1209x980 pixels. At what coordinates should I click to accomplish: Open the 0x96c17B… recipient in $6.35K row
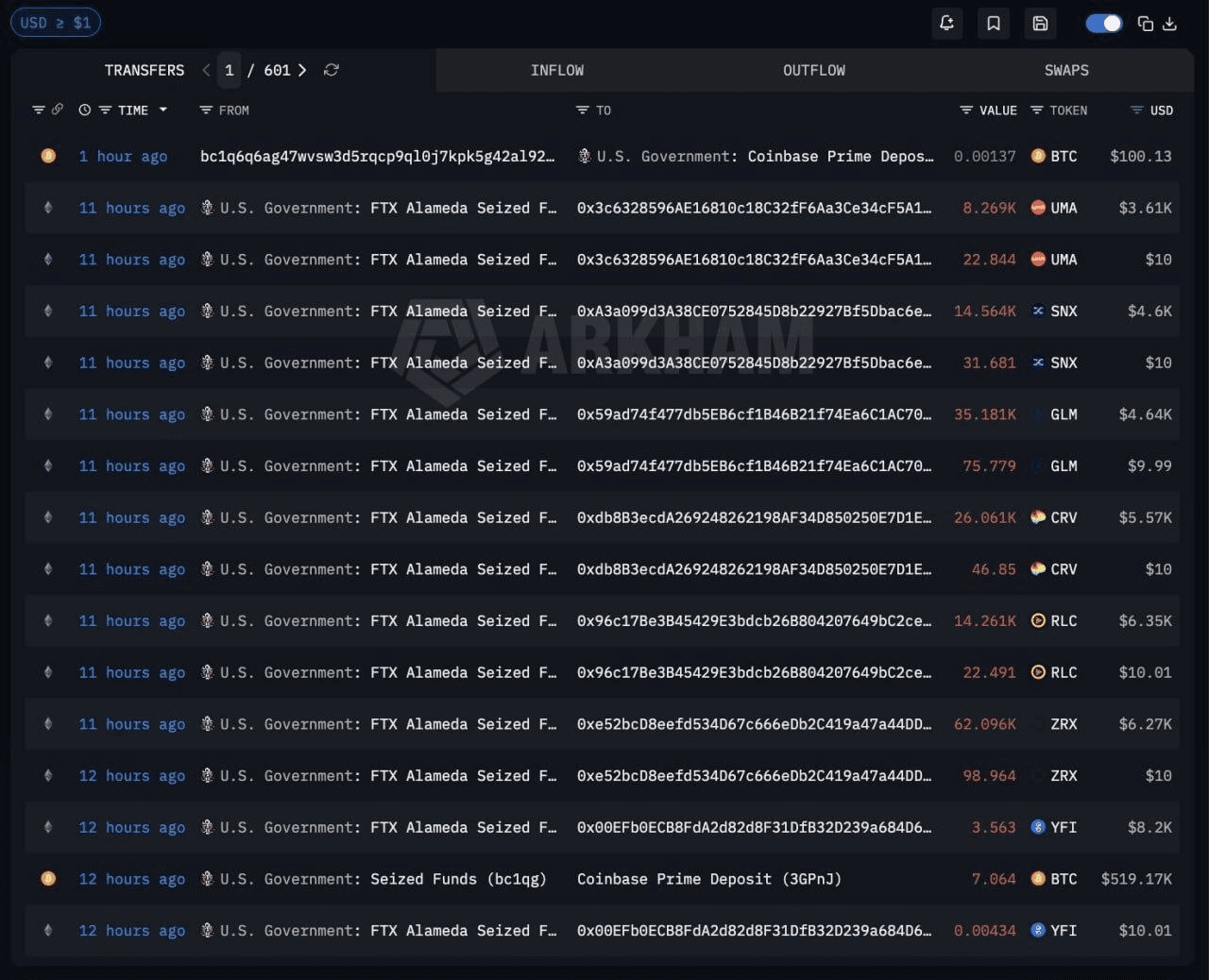tap(755, 620)
